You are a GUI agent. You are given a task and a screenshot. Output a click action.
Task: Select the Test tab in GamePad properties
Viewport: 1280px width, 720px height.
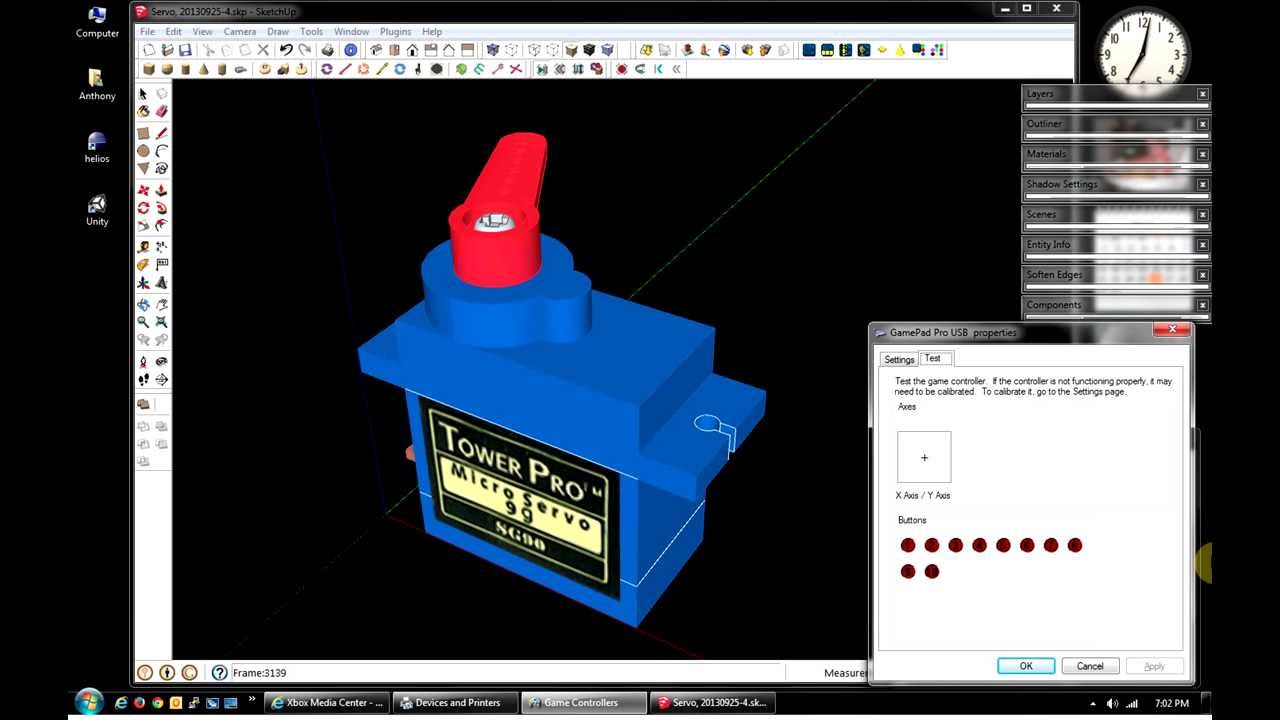tap(933, 358)
